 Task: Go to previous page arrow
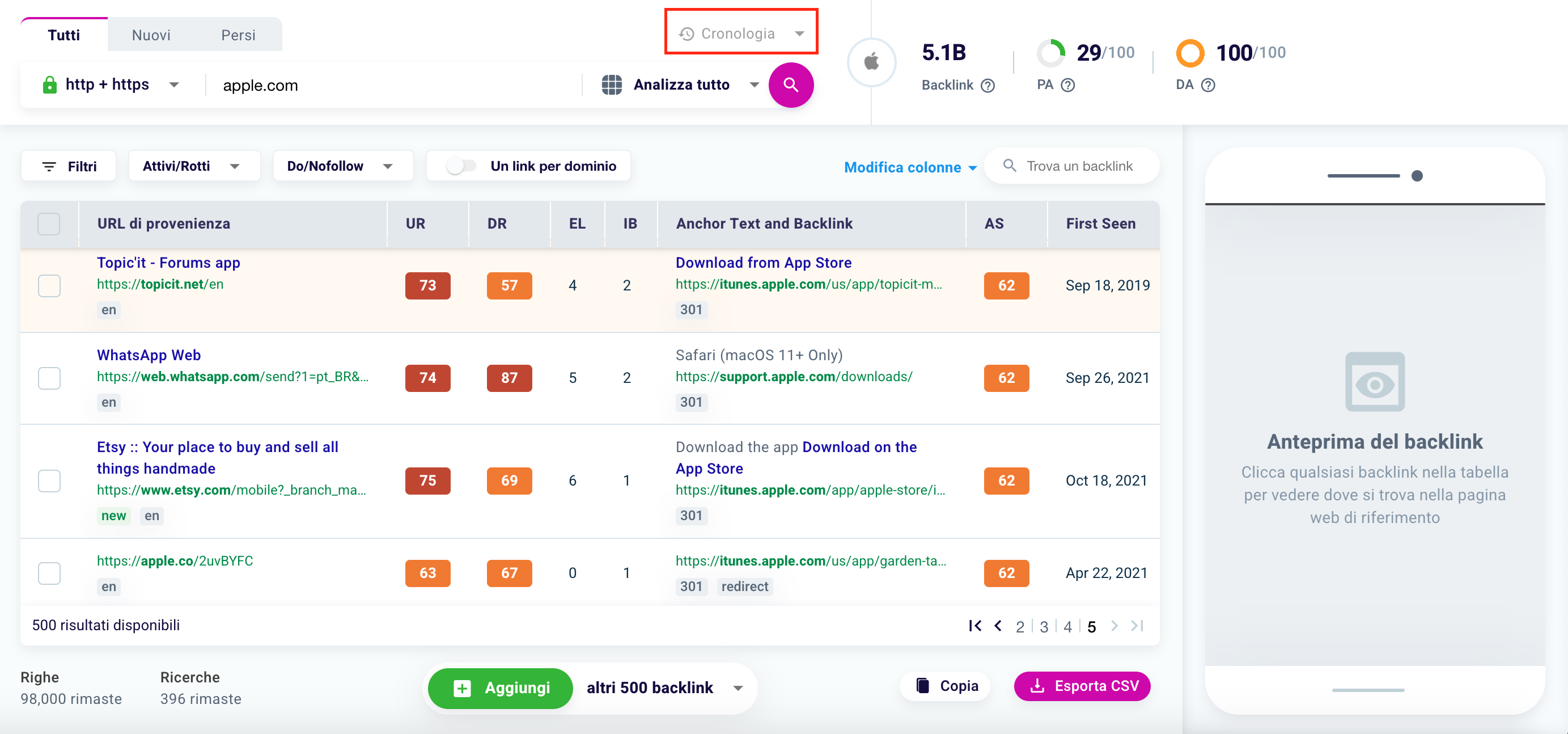[x=998, y=626]
